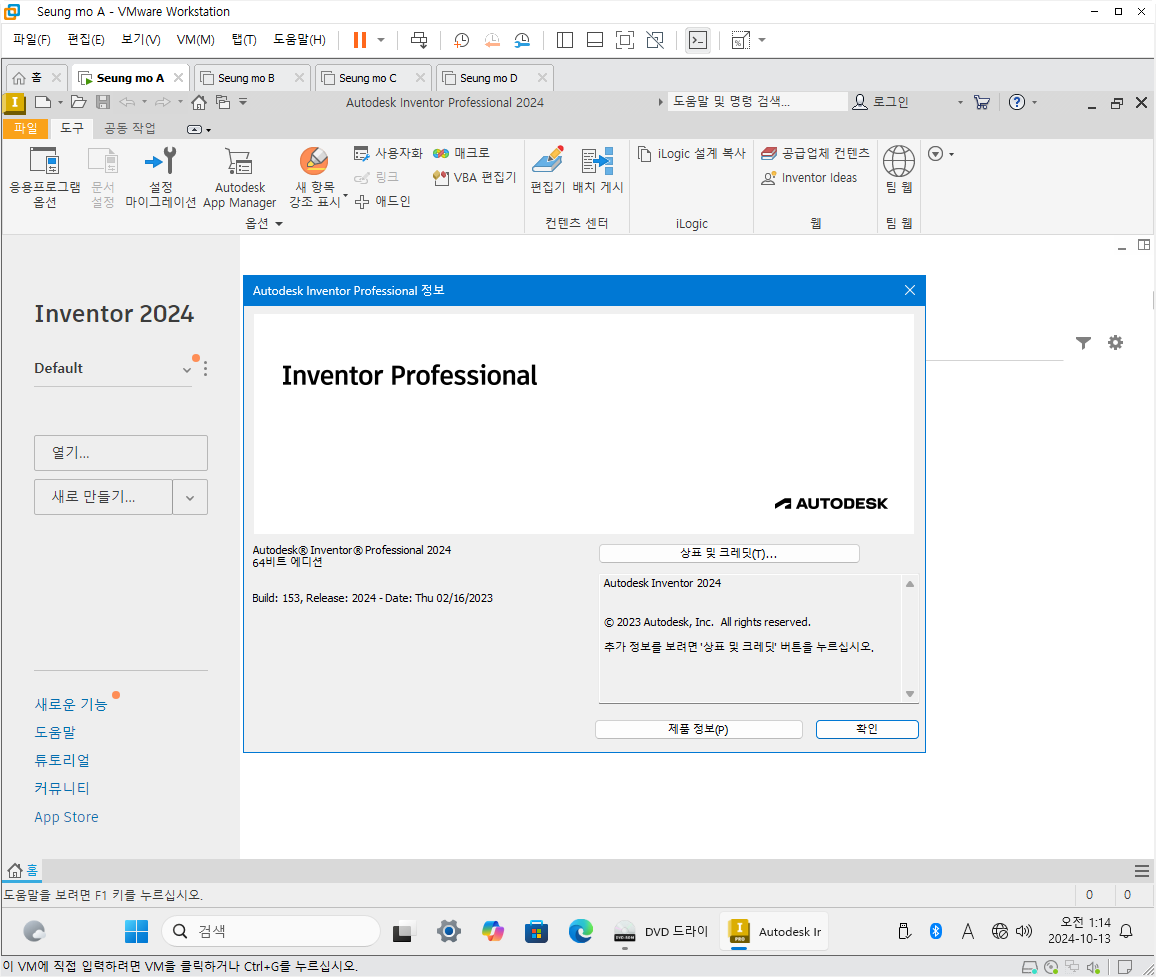Click the shopping cart icon in title bar
1156x977 pixels.
point(981,102)
